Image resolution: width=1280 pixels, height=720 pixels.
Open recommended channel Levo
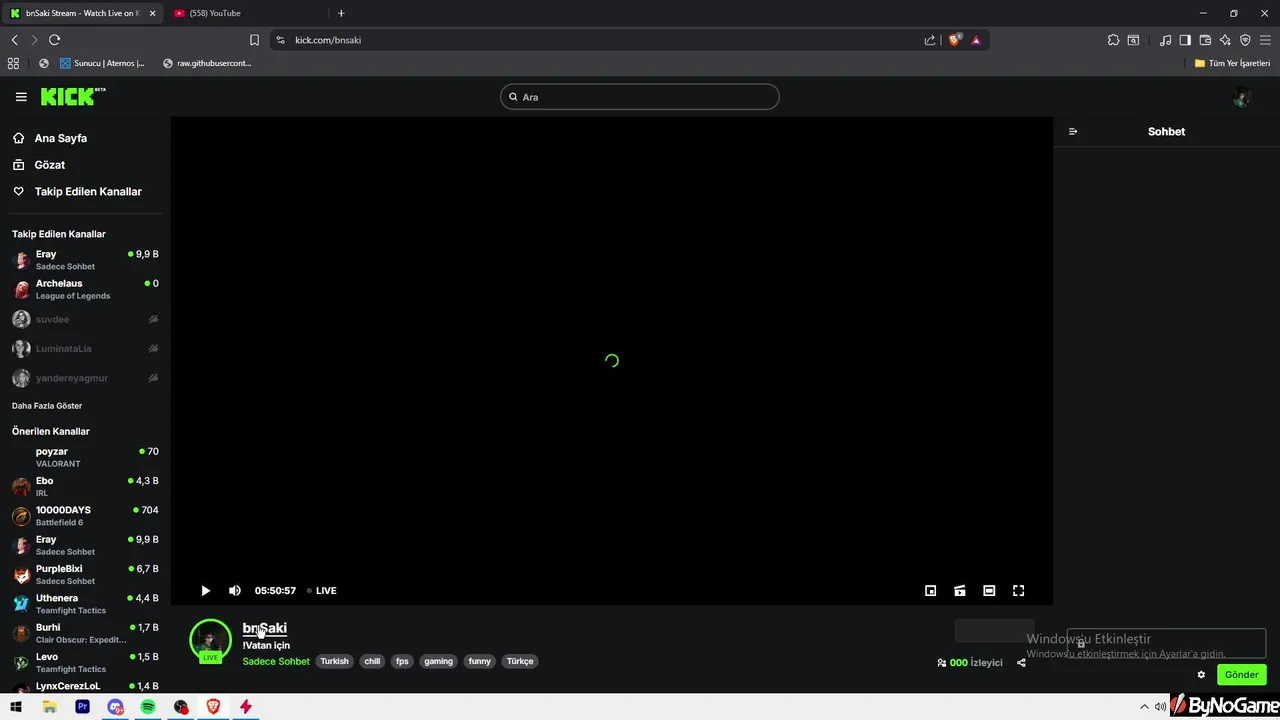pyautogui.click(x=85, y=663)
